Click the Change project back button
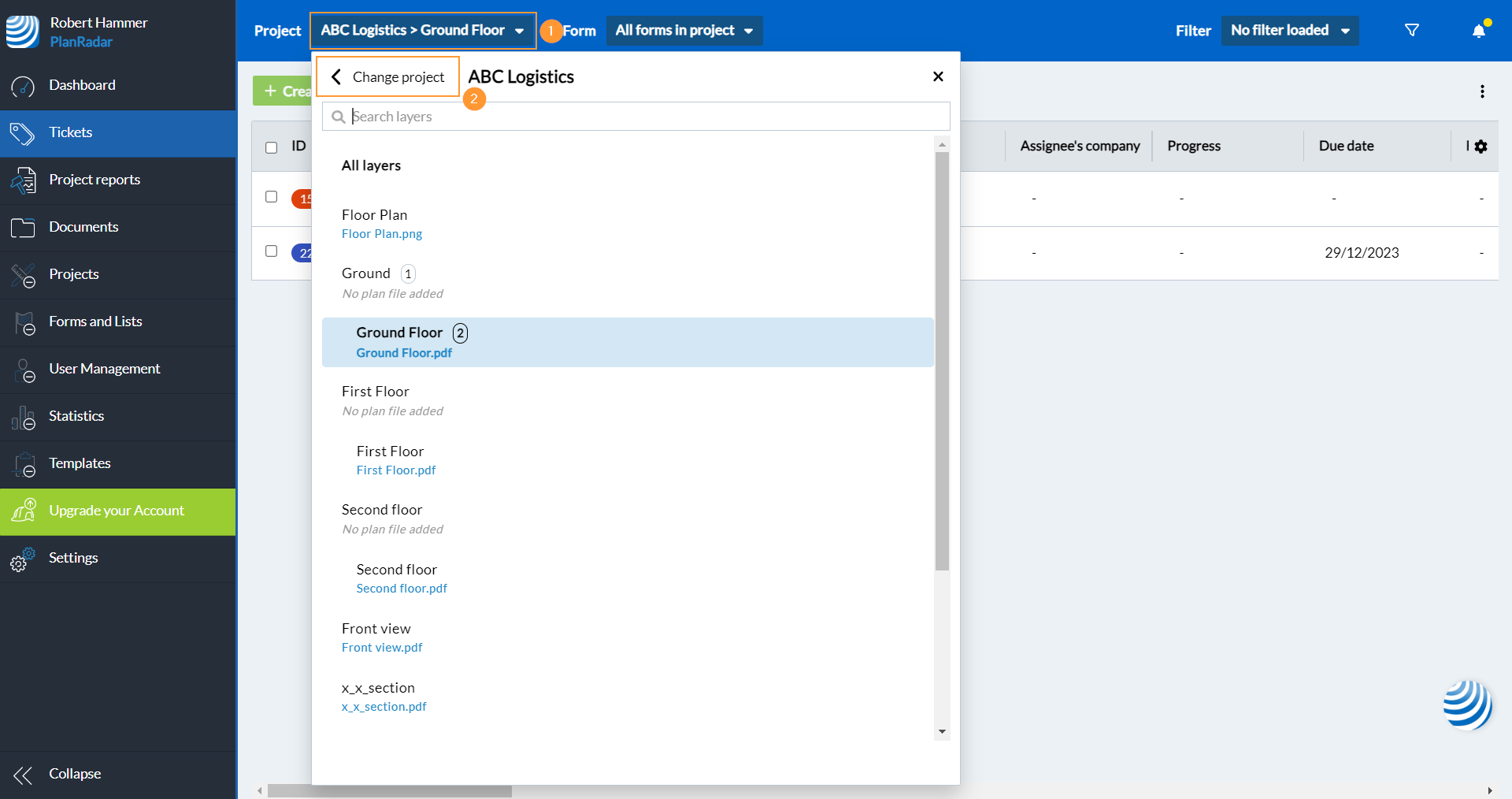 pyautogui.click(x=388, y=77)
